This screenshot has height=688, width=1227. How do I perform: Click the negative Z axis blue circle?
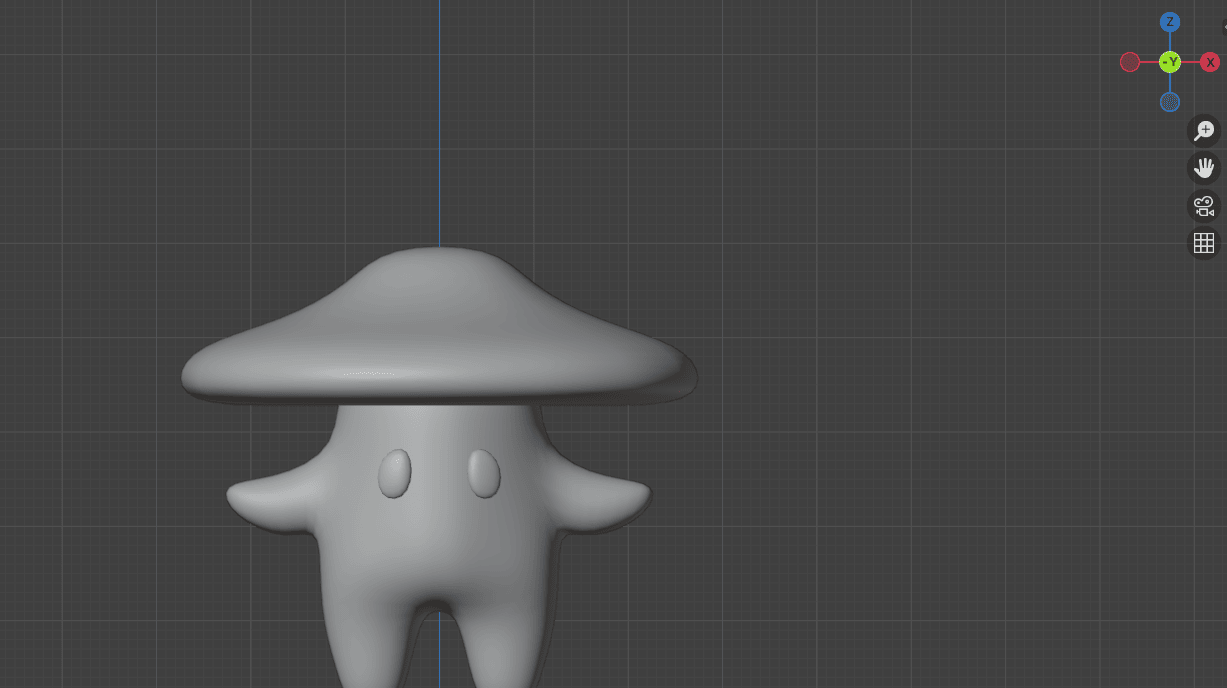1169,102
